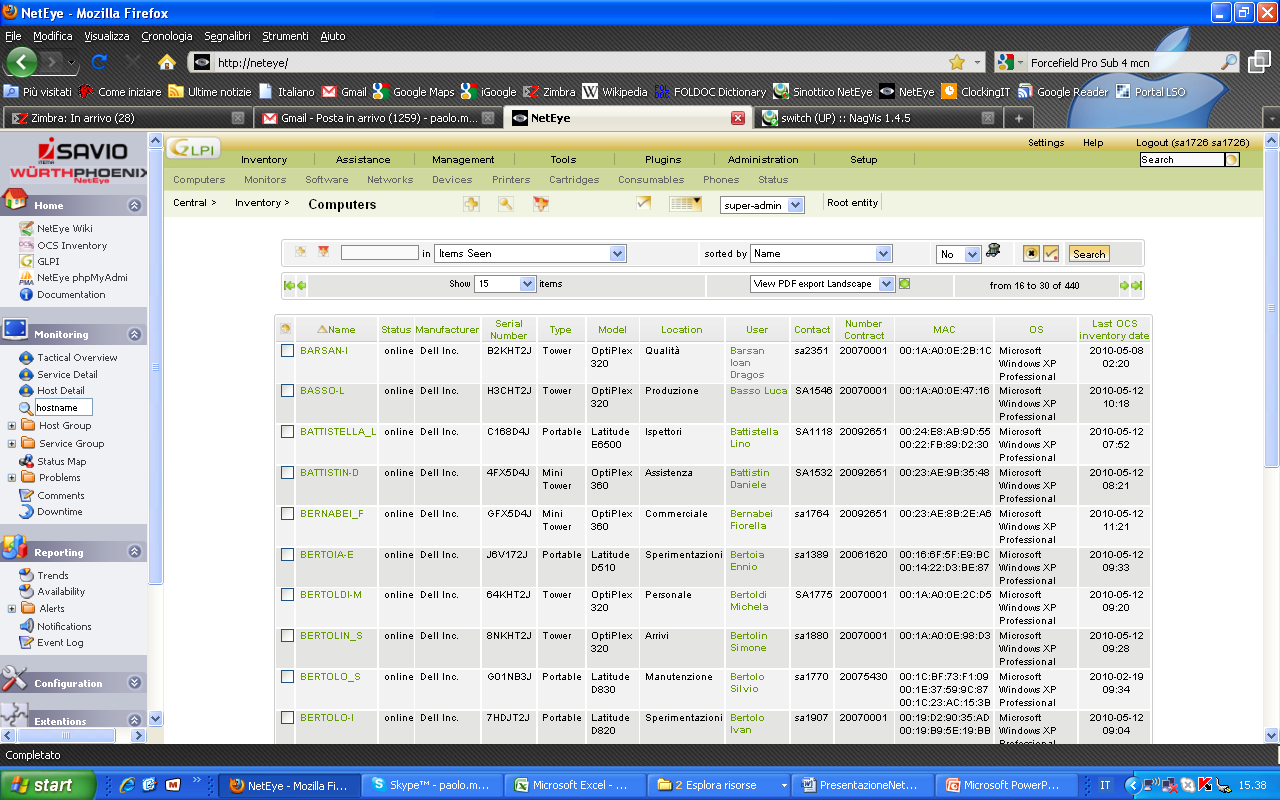Collapse the Monitoring sidebar section
1280x800 pixels.
pos(135,334)
